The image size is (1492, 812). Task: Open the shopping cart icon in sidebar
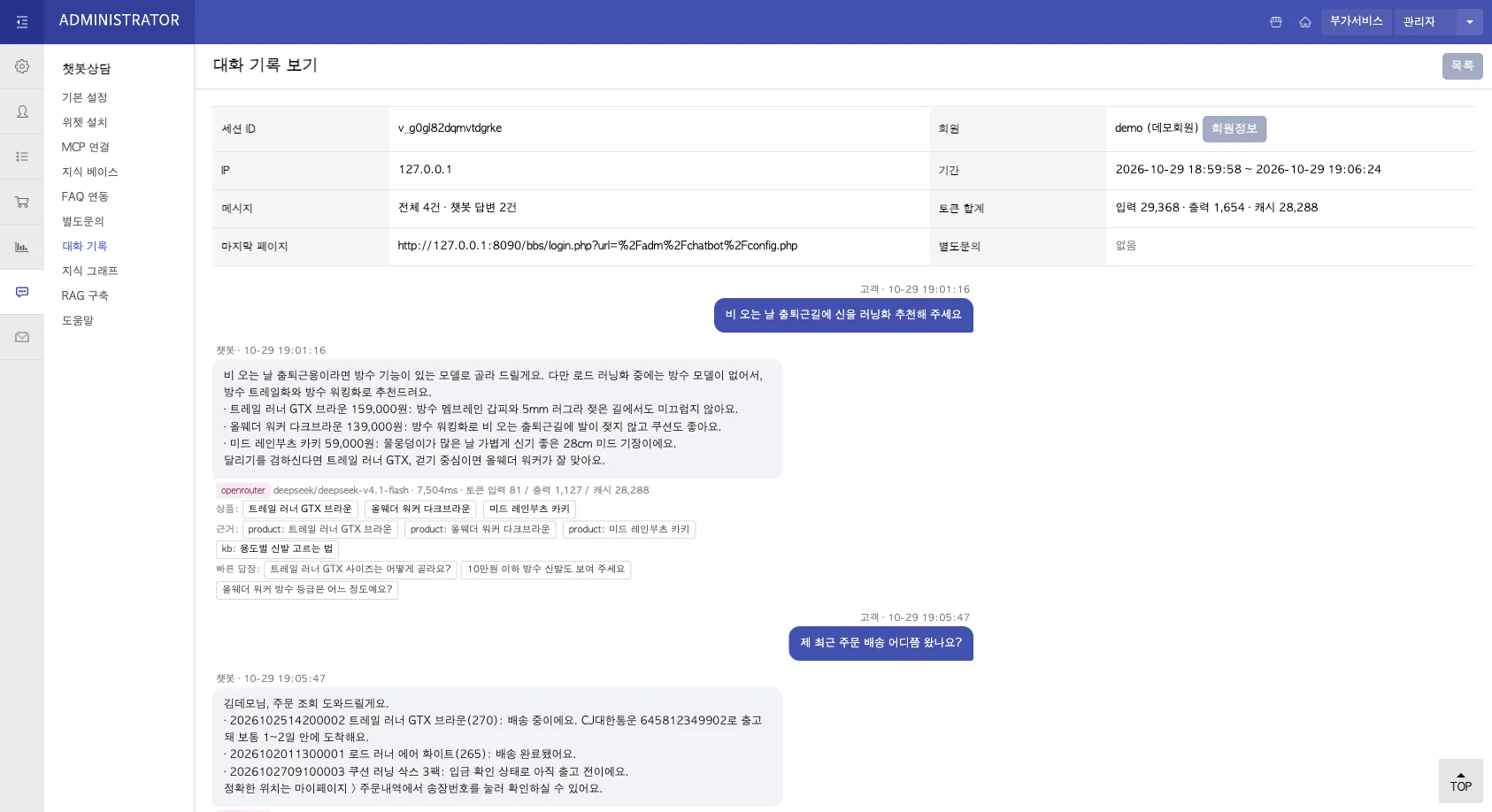click(22, 202)
